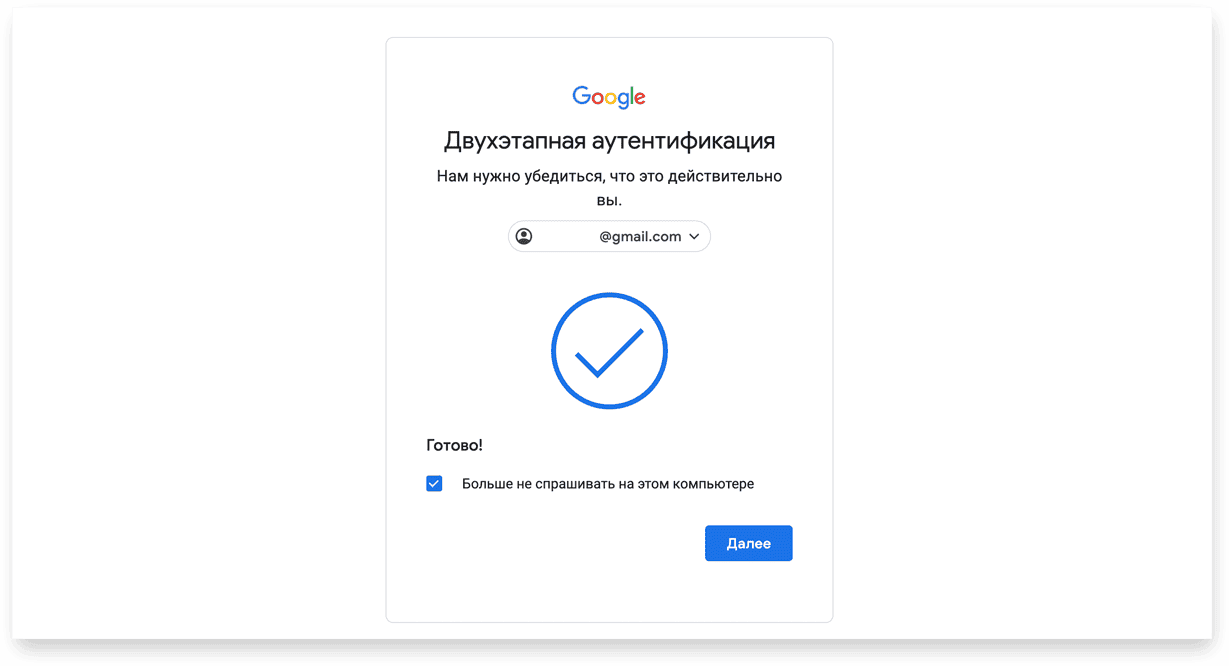Click the green letter l in the Google logo
1229x666 pixels.
point(632,95)
